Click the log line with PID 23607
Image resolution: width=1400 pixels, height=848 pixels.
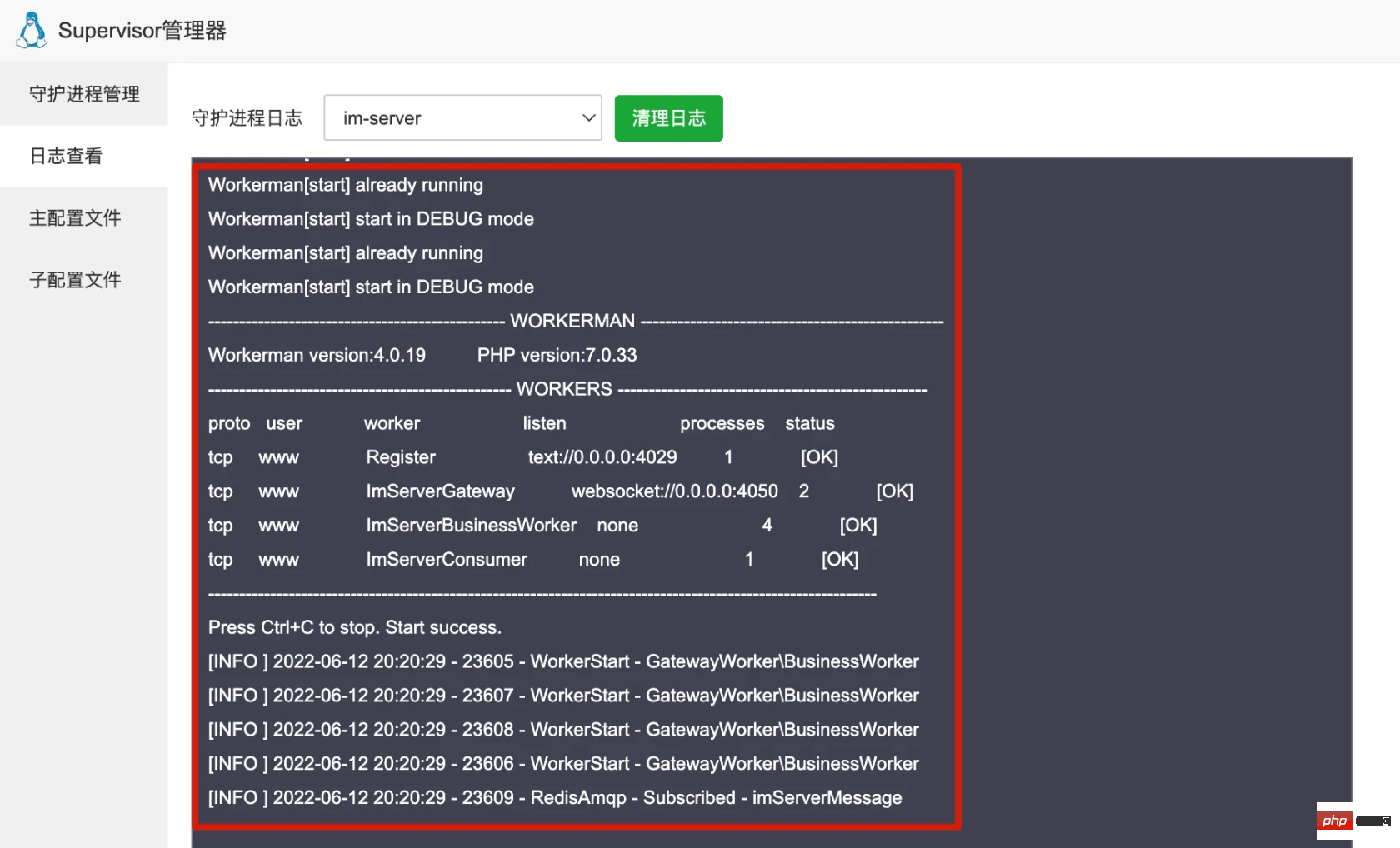pos(563,696)
